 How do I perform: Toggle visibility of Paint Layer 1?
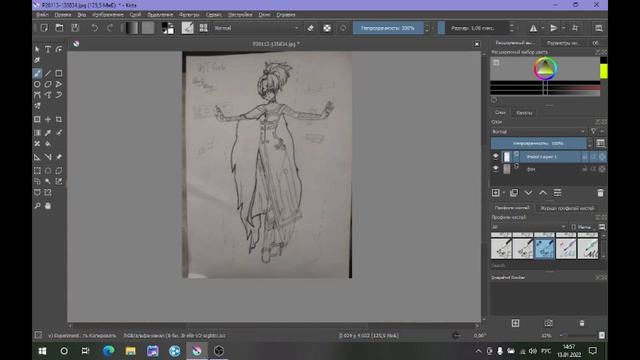click(x=496, y=157)
